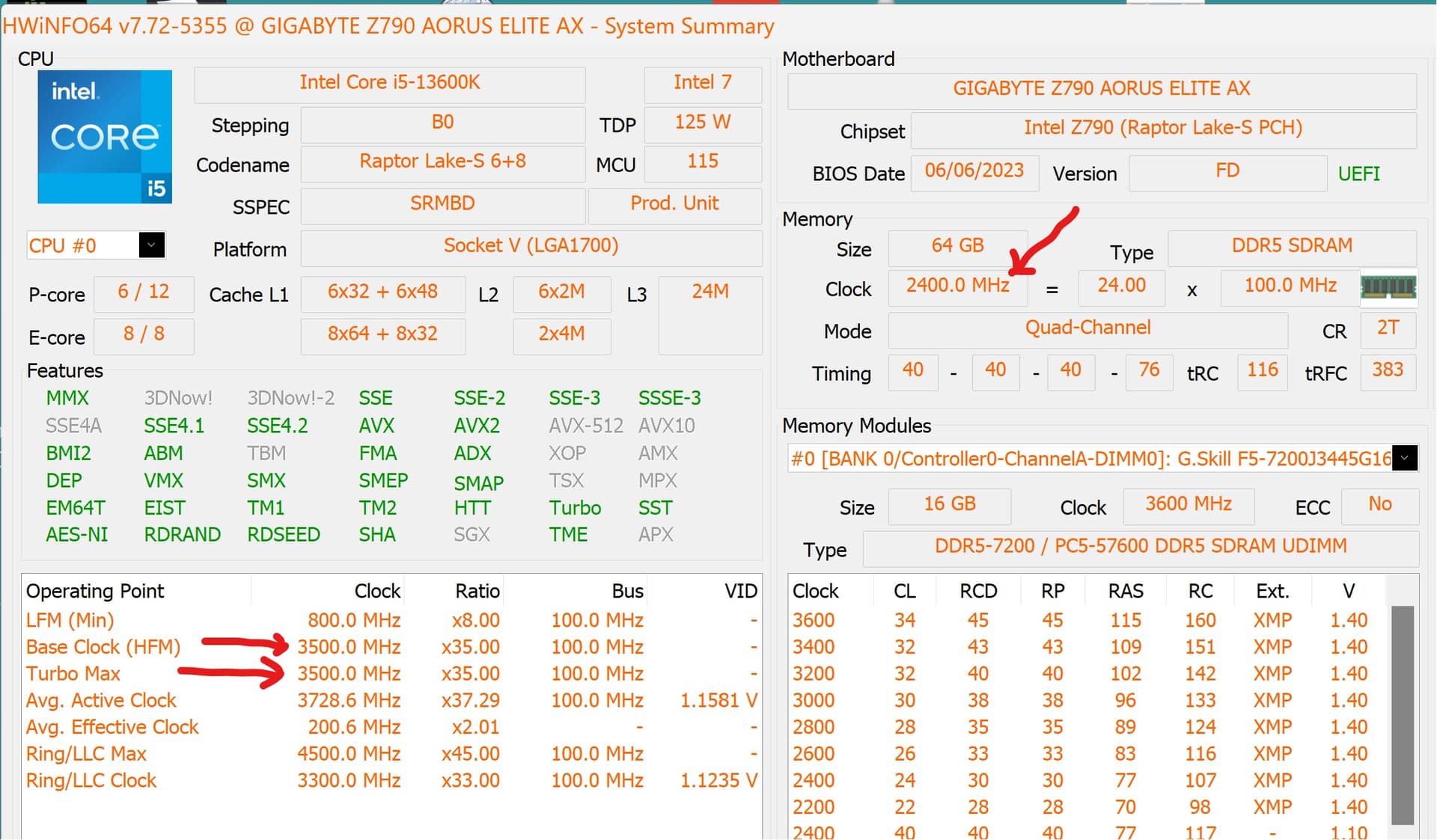Click the BIOS Date 06/06/2023 field
The width and height of the screenshot is (1437, 840).
click(974, 171)
